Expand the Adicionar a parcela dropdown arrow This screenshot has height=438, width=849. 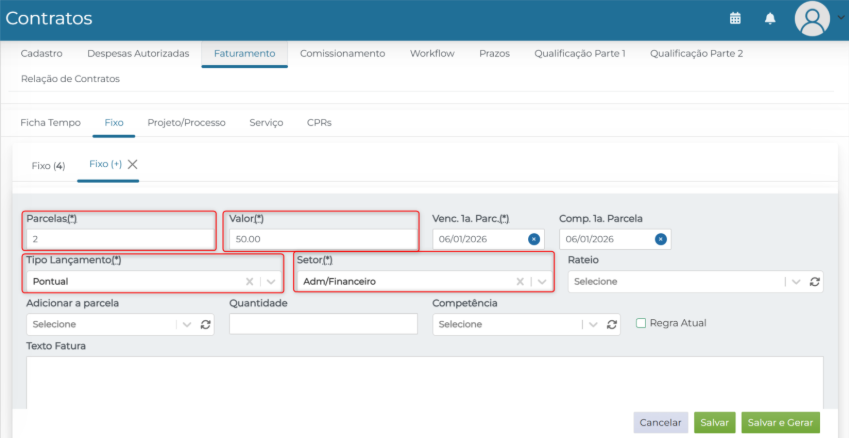pyautogui.click(x=187, y=324)
